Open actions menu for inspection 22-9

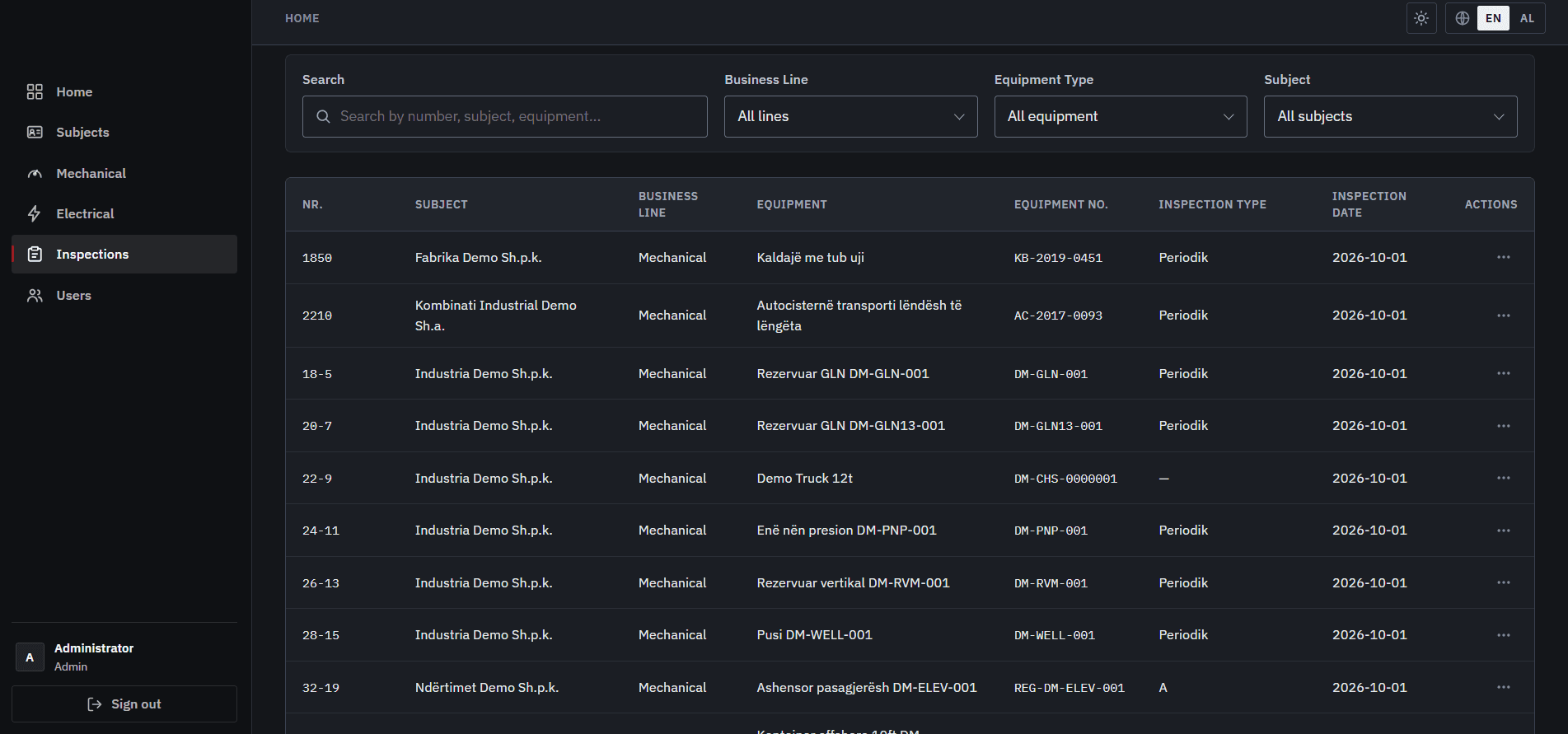[1504, 479]
